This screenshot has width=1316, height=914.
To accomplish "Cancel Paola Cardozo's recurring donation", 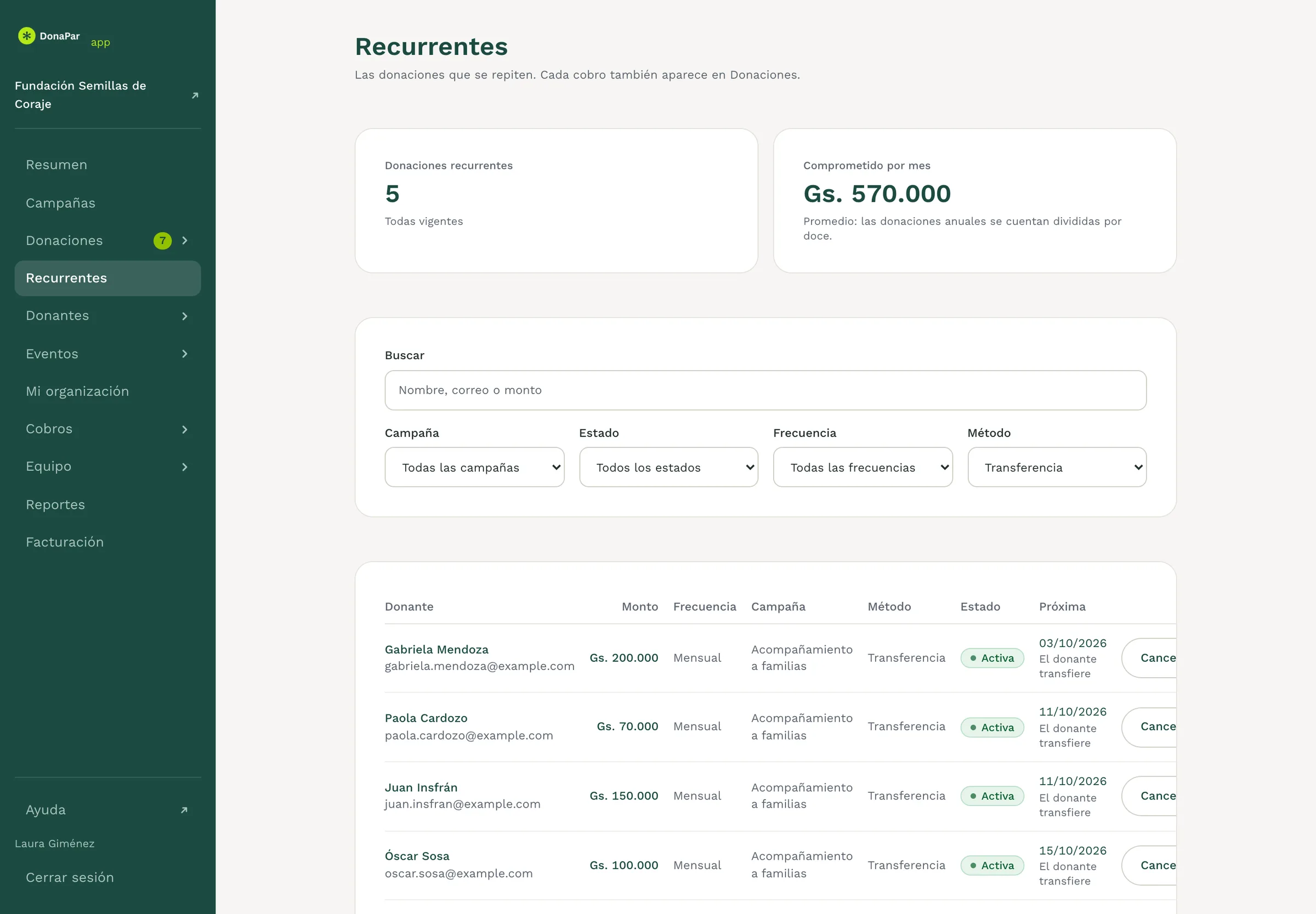I will (1149, 726).
